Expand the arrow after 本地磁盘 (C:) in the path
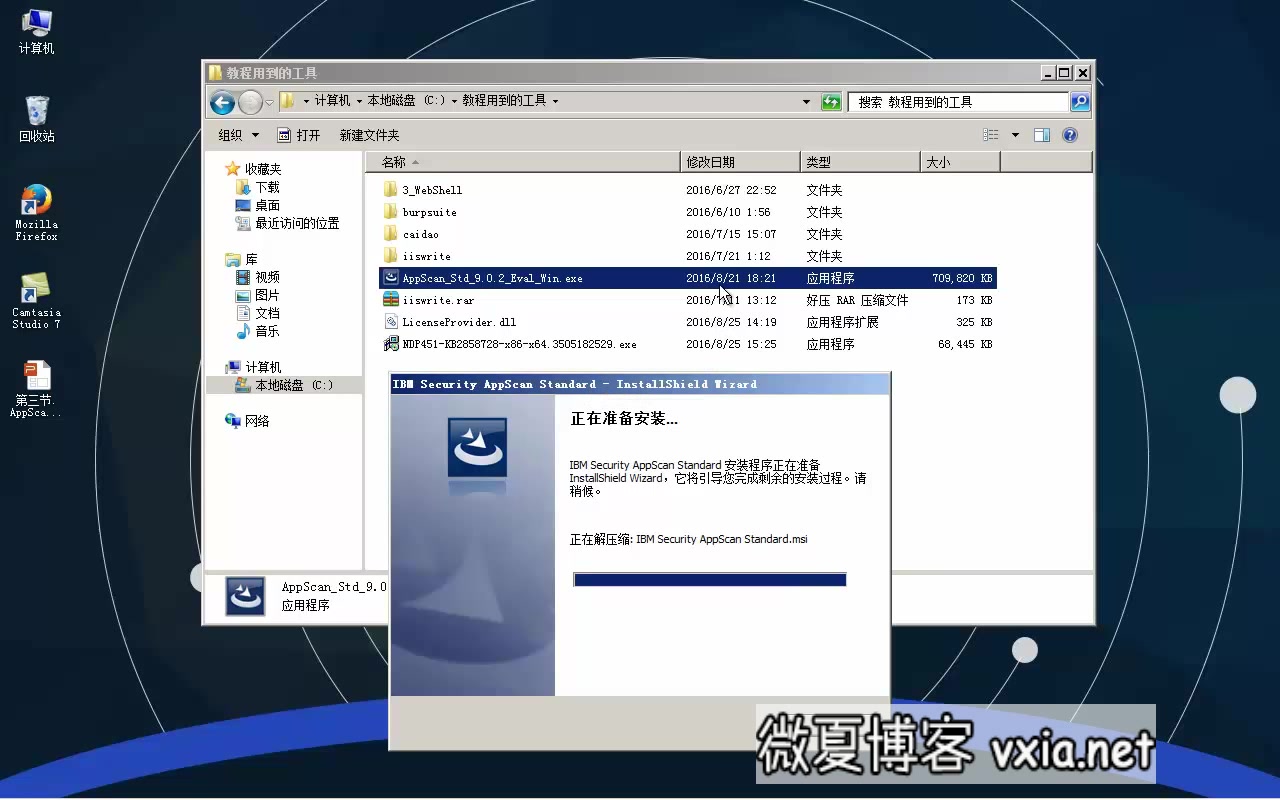Screen dimensions: 1280x800 click(x=454, y=101)
